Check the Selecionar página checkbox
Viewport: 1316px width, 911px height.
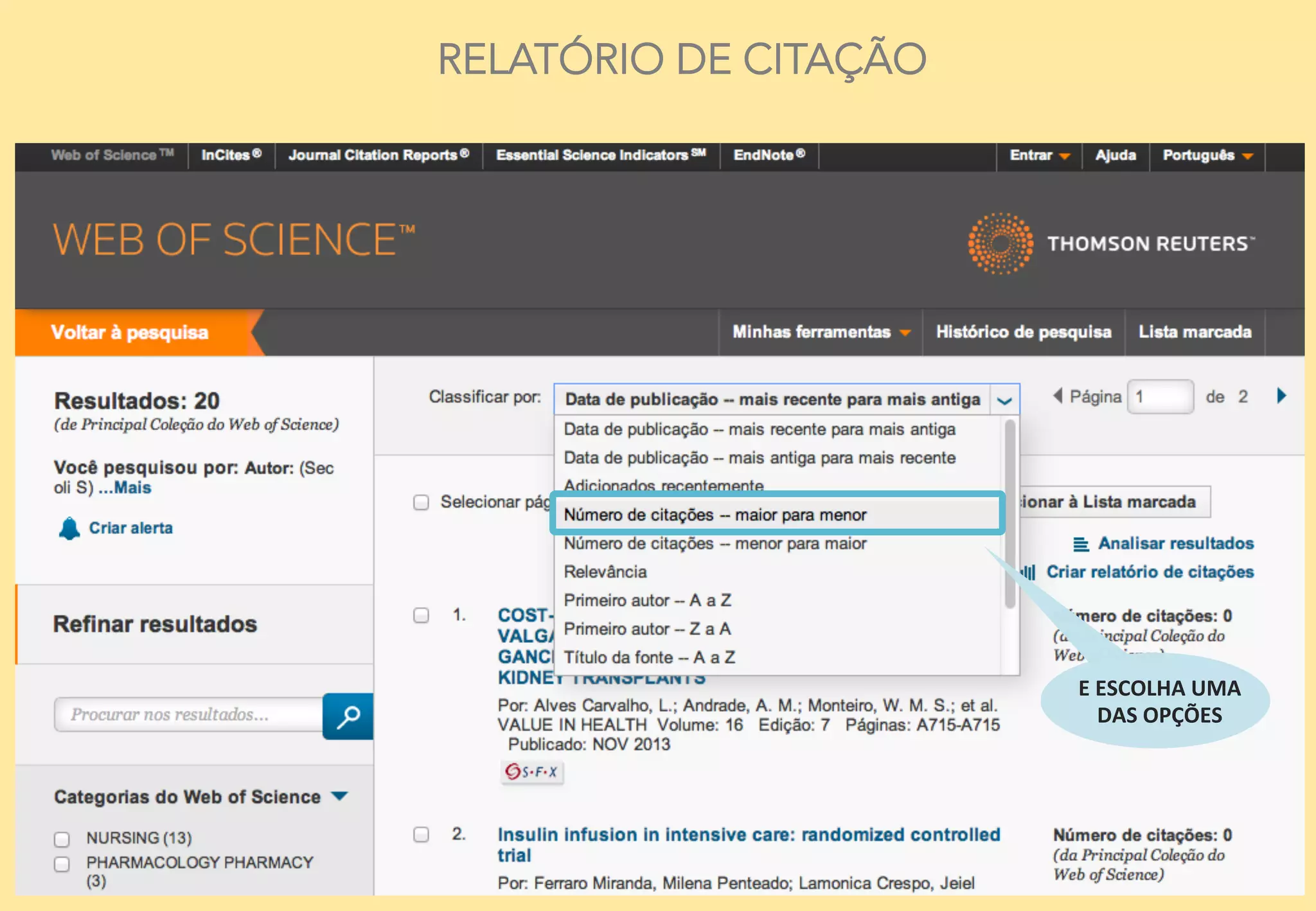(x=421, y=502)
